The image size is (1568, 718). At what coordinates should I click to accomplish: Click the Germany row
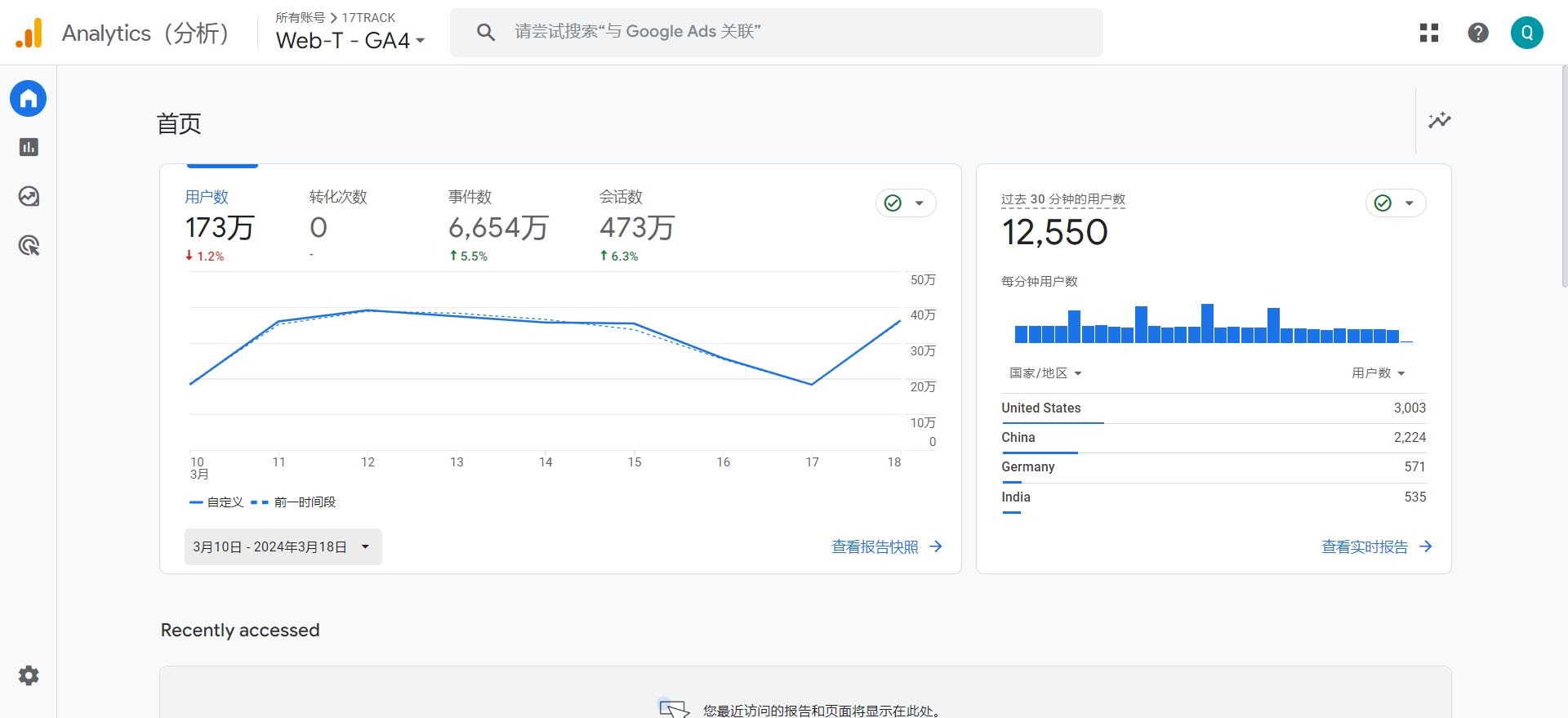pos(1214,467)
